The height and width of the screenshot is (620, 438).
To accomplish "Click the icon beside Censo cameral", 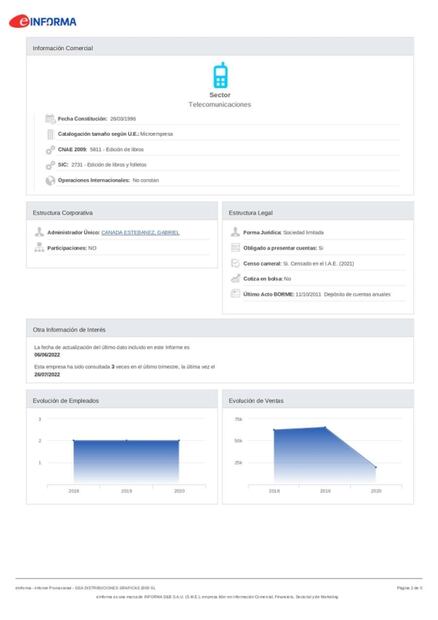I will pos(235,263).
